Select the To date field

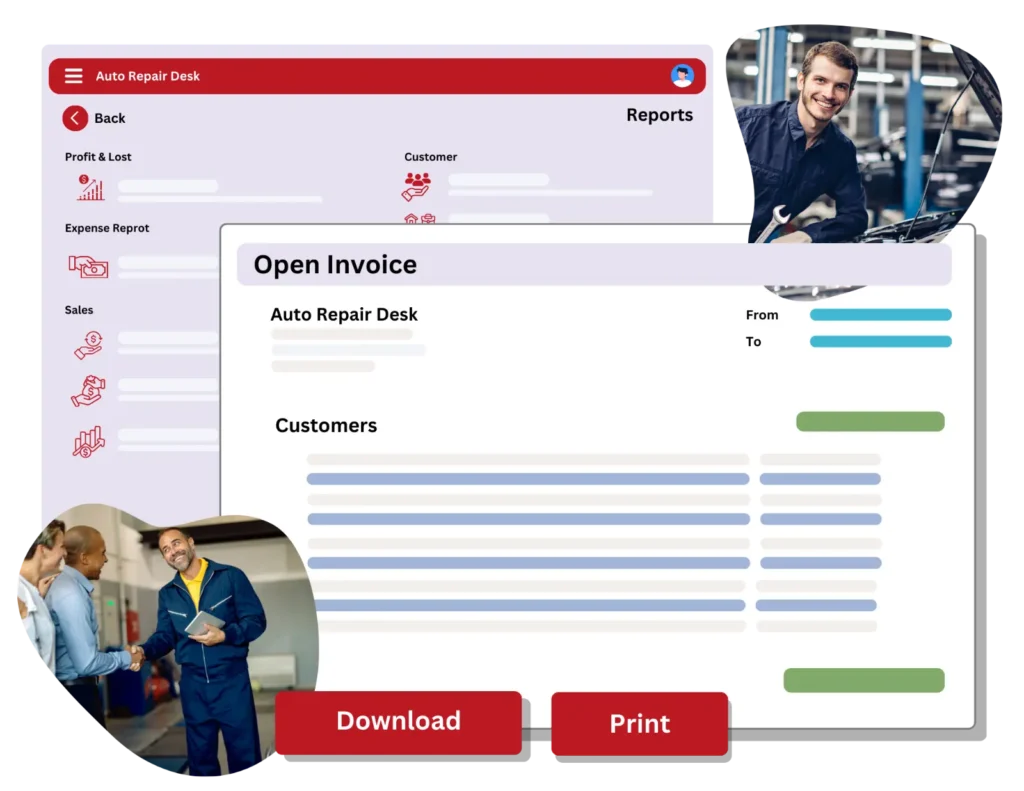[x=880, y=341]
